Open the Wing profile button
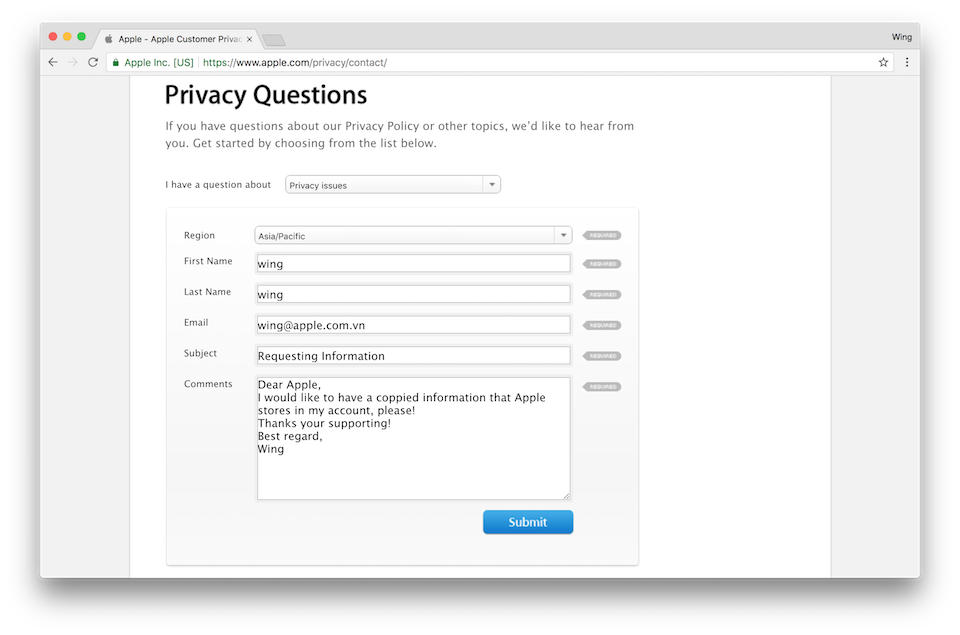 901,37
